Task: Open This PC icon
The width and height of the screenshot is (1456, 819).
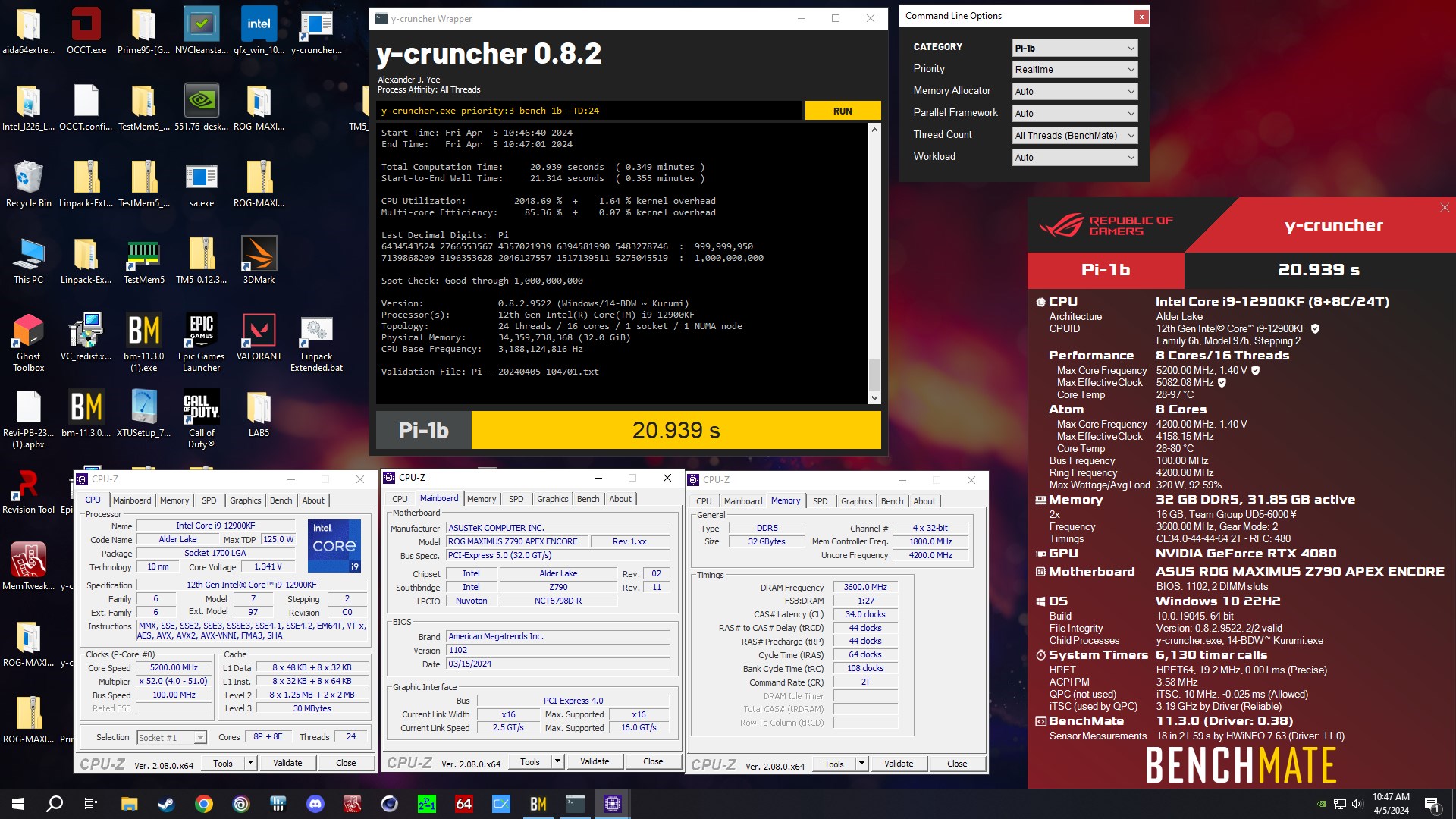Action: [x=28, y=261]
